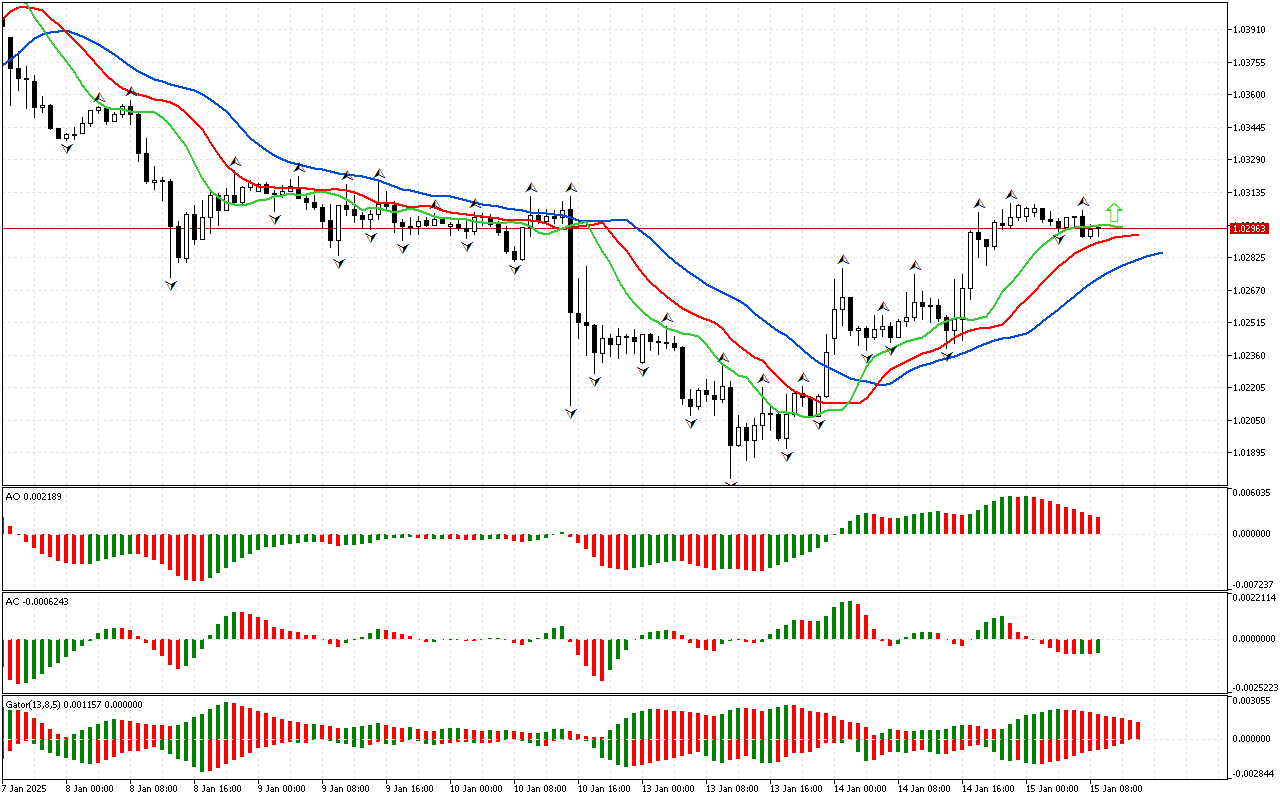Click the 14 Jan 16:00 time label
1280x800 pixels.
(x=988, y=788)
